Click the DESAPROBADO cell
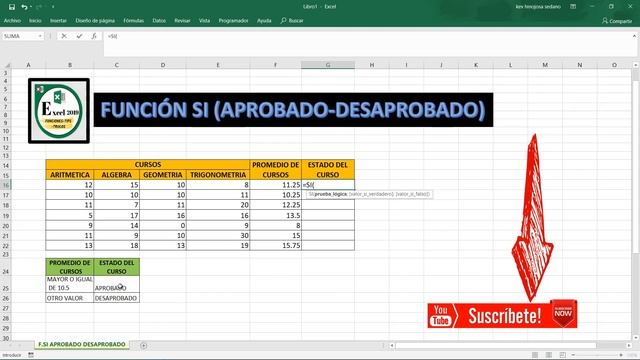The width and height of the screenshot is (640, 360). pyautogui.click(x=116, y=298)
